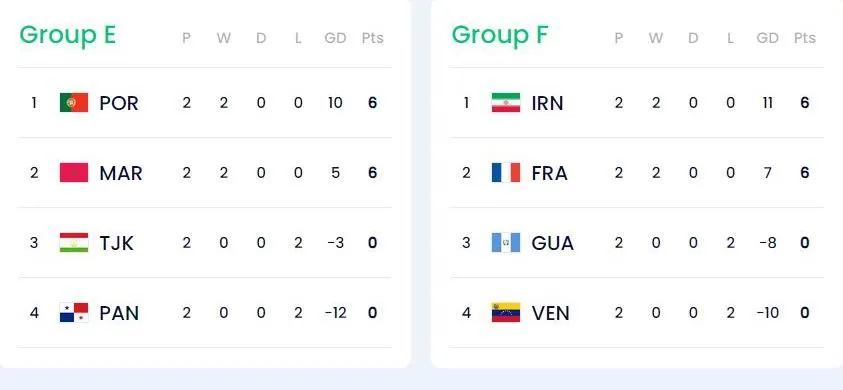The image size is (843, 390).
Task: Click the Panama flag icon
Action: 74,313
